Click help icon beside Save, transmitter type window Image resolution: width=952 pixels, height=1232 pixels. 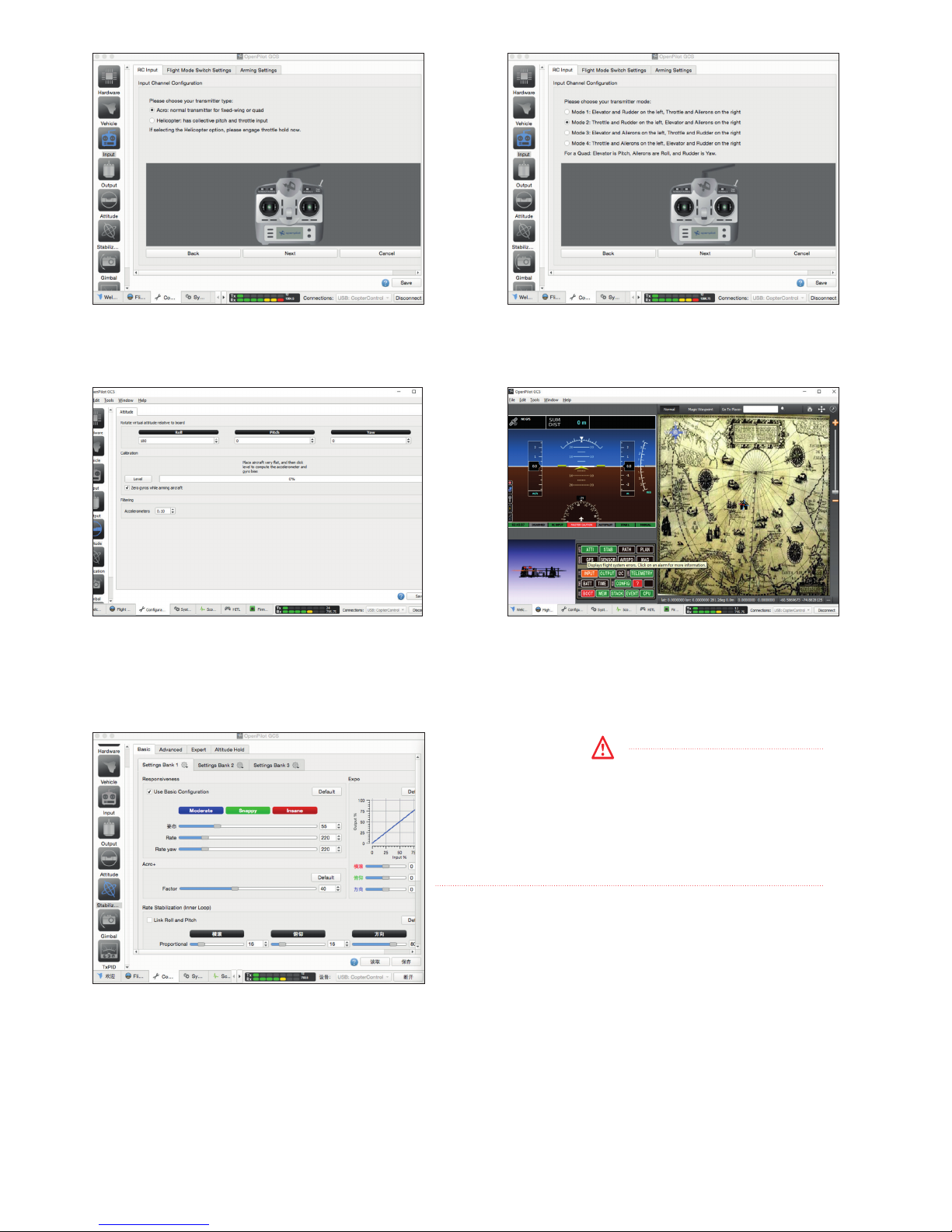point(385,283)
